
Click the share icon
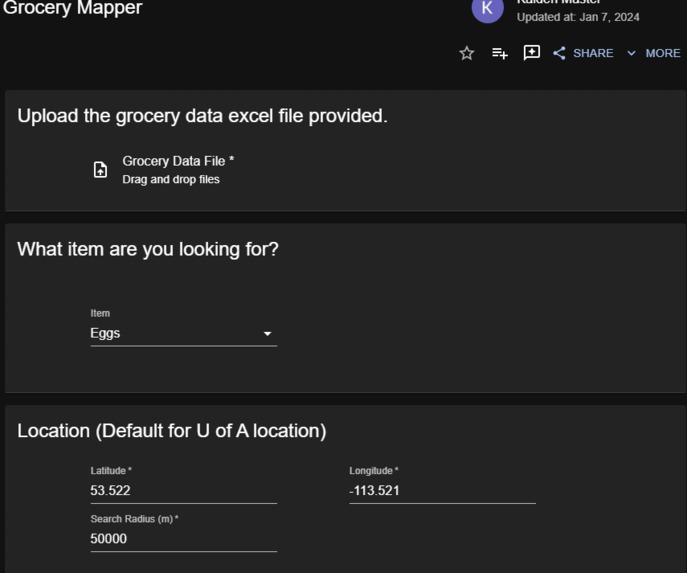[559, 53]
